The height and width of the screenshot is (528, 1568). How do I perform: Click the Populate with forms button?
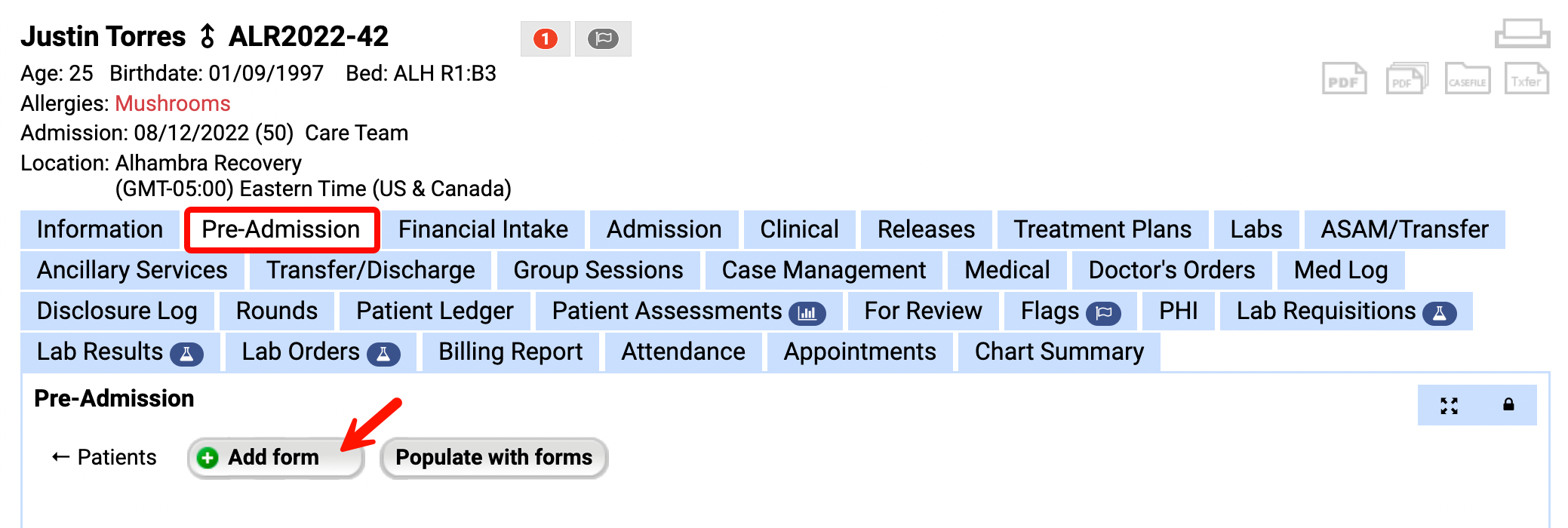(x=493, y=457)
